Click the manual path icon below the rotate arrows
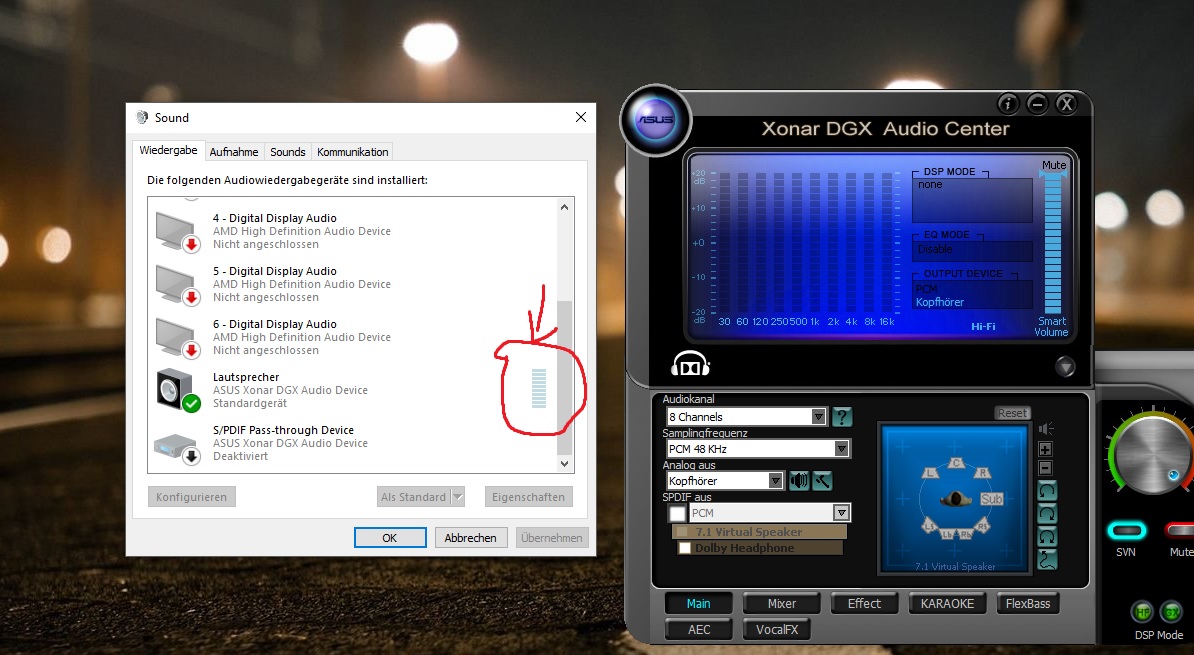This screenshot has width=1194, height=655. point(1047,560)
